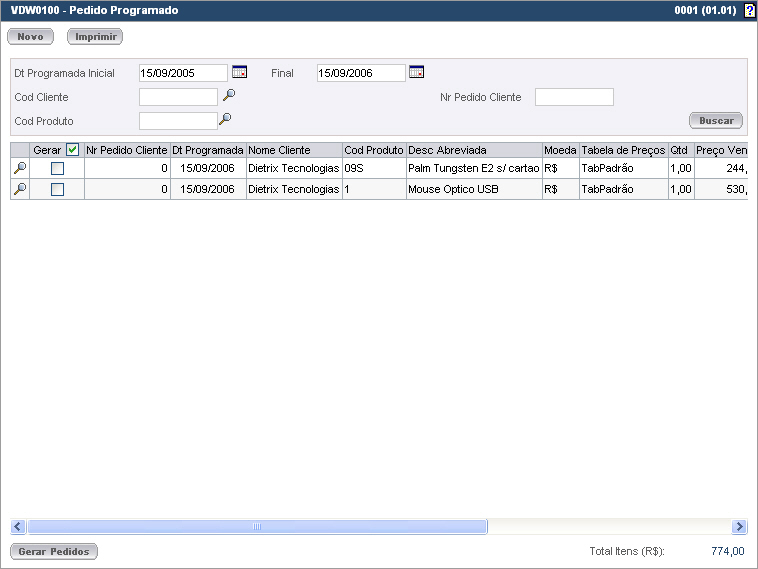
Task: Open calendar picker for Final date
Action: pos(416,72)
